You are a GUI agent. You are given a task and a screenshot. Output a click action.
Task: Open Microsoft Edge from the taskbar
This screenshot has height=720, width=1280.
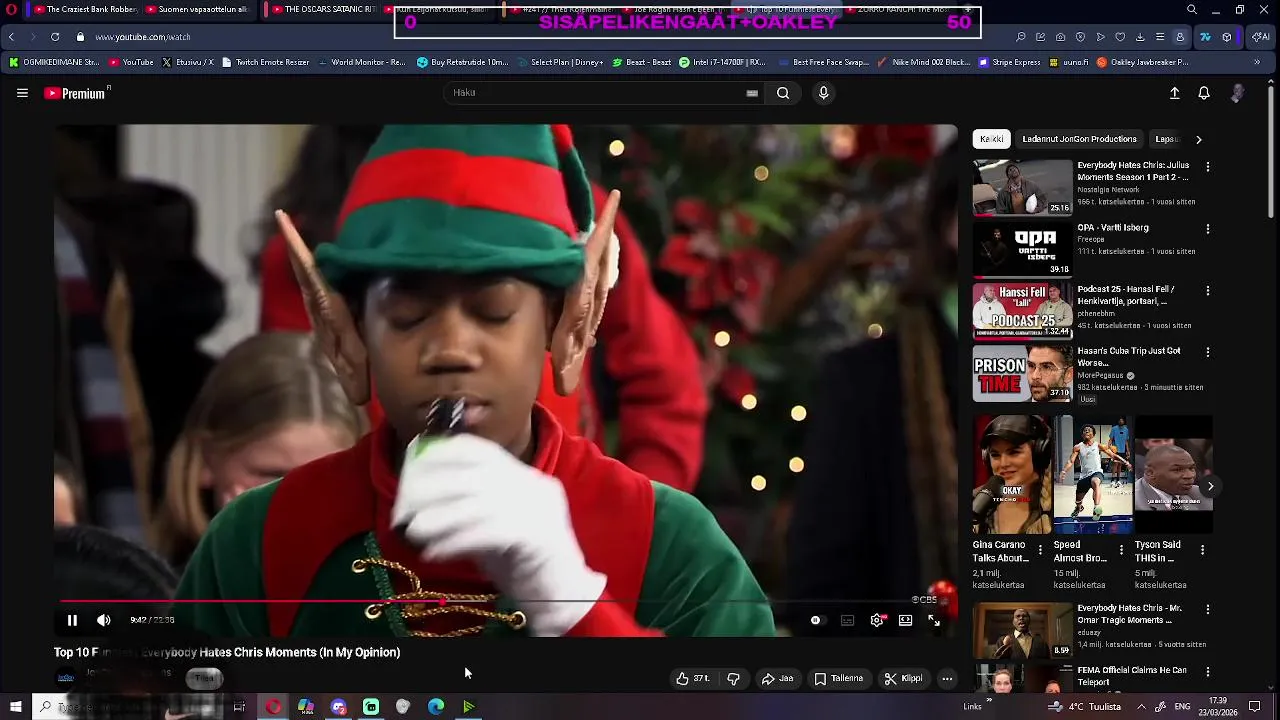tap(436, 707)
